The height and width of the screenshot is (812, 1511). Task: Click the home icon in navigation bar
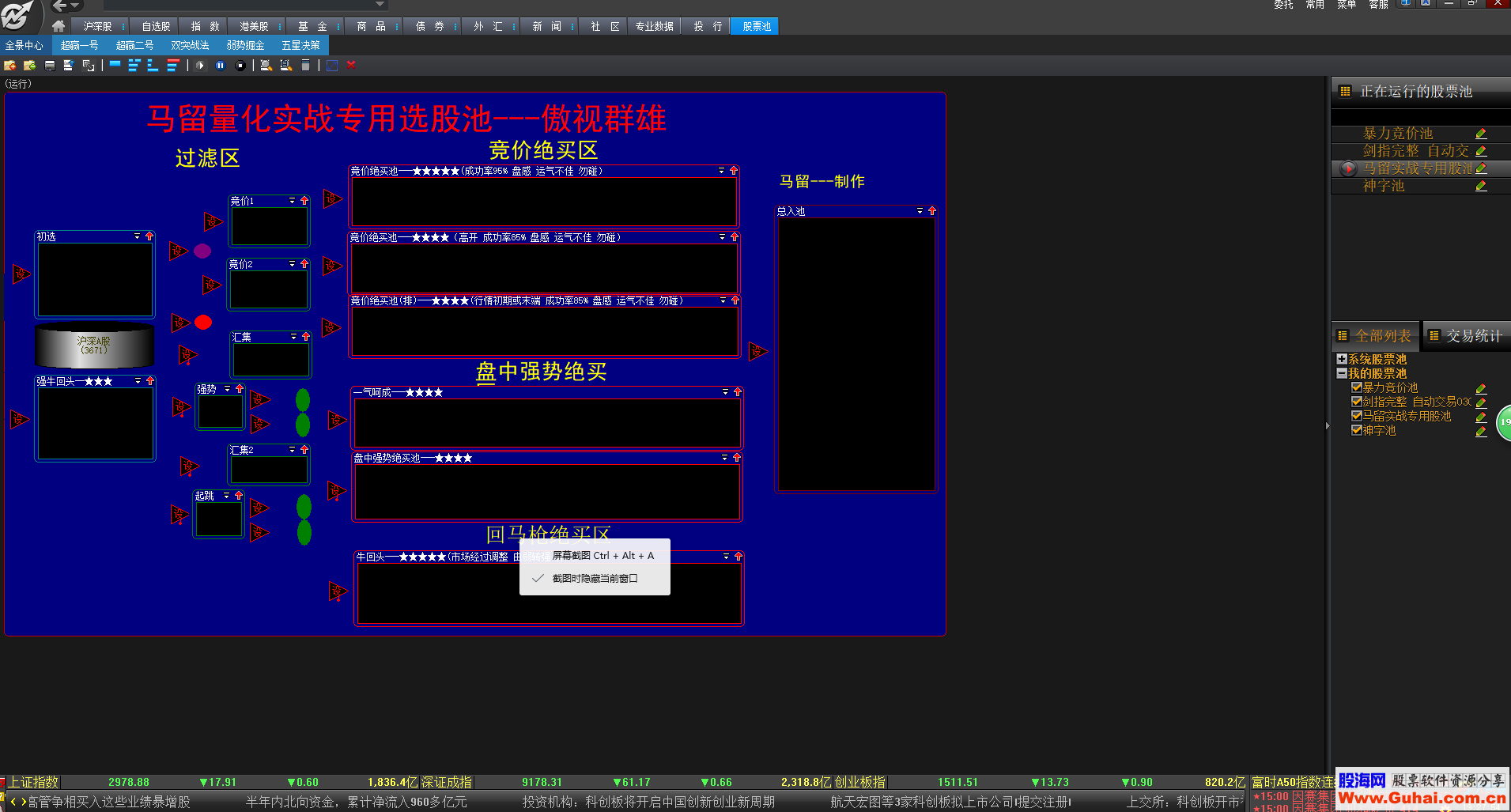pos(59,26)
